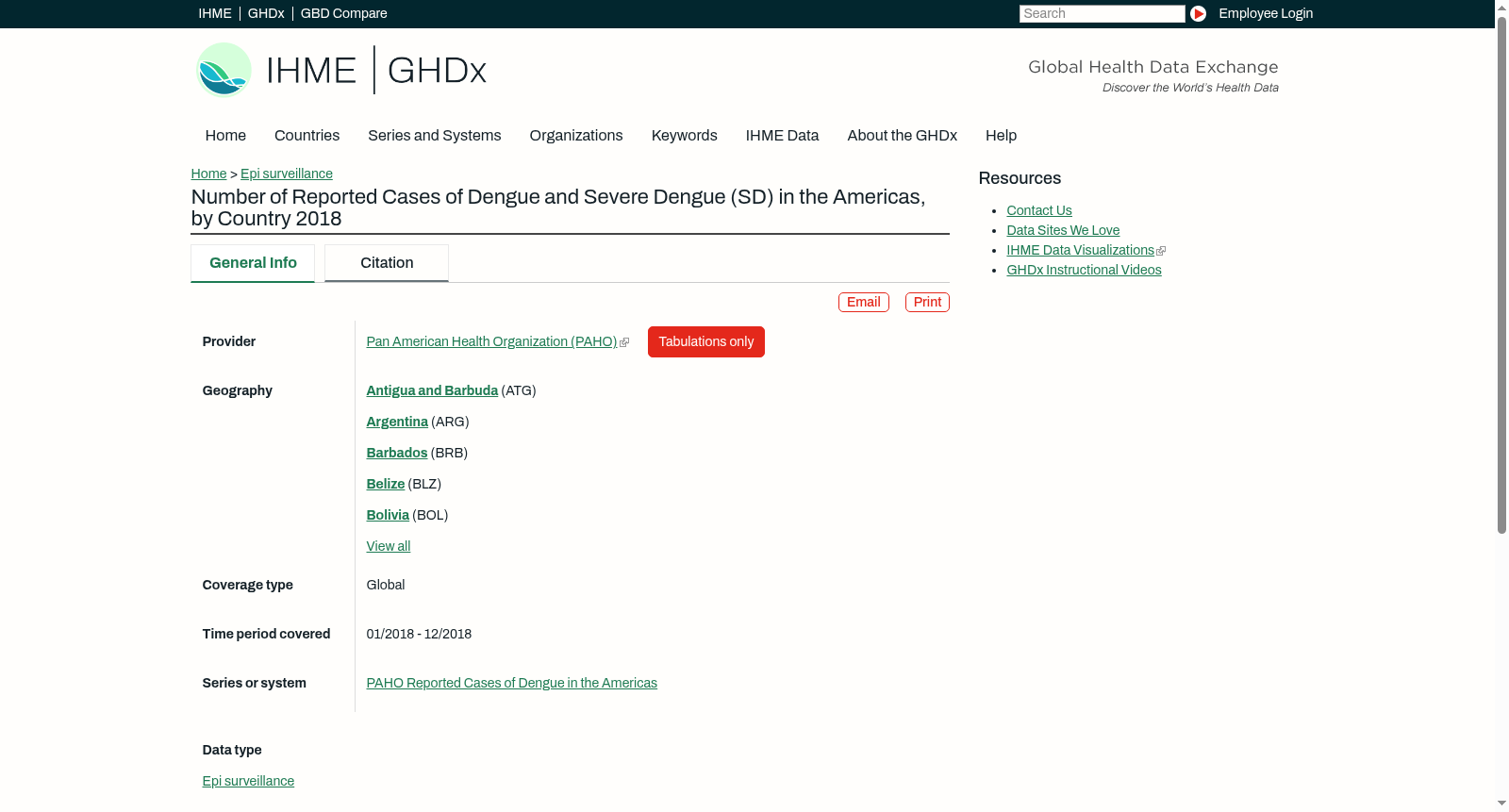Click the page vertical scrollbar thumb
Image resolution: width=1509 pixels, height=812 pixels.
click(1501, 273)
